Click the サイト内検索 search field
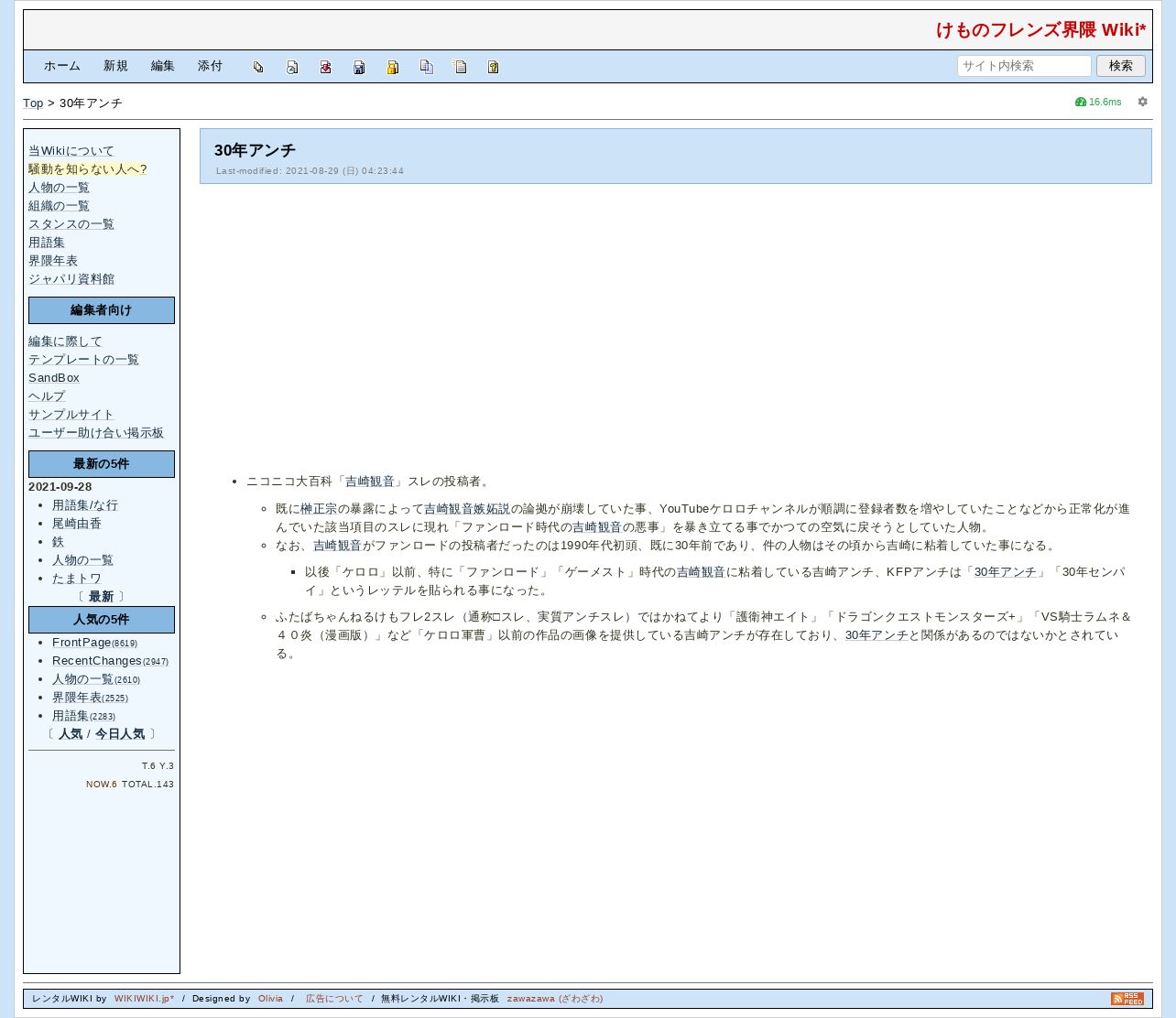This screenshot has width=1176, height=1018. click(1024, 66)
